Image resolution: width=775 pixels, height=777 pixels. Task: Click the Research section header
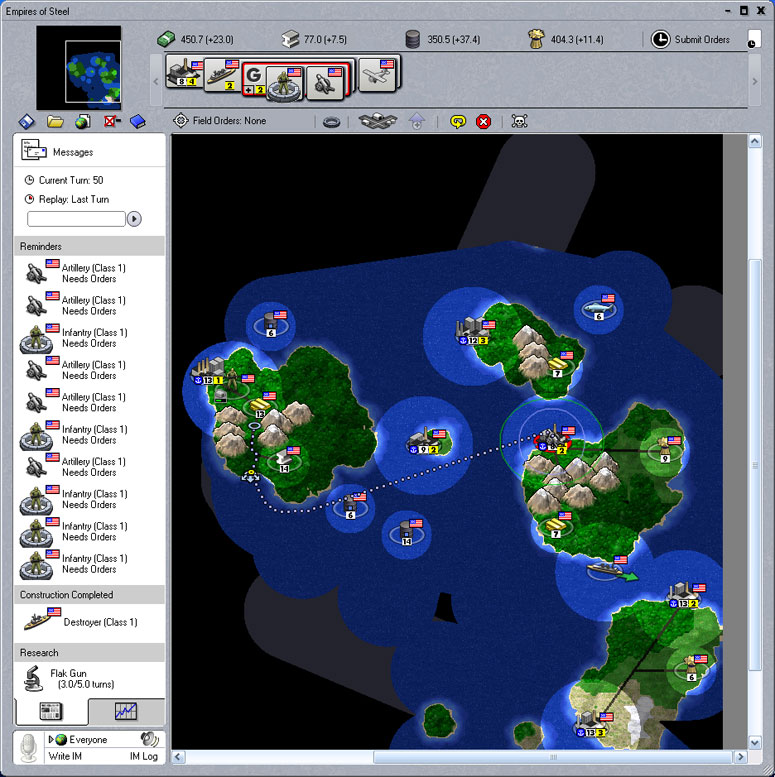pyautogui.click(x=89, y=653)
